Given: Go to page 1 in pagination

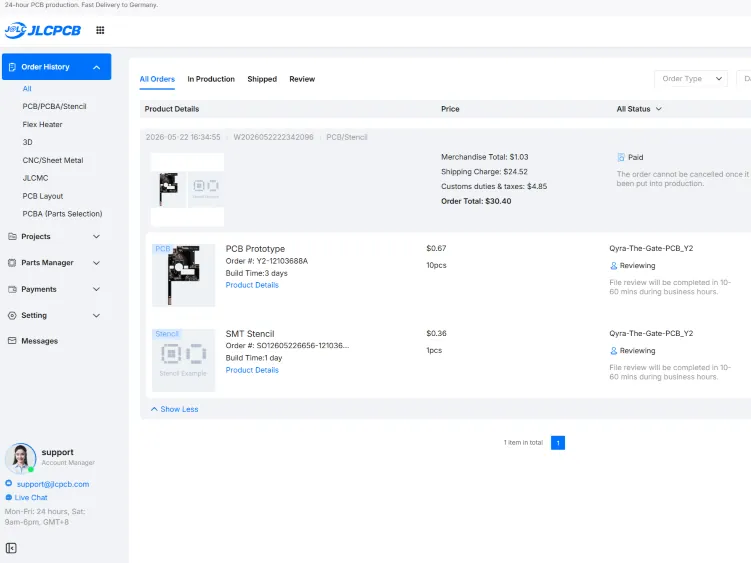Looking at the screenshot, I should 558,443.
